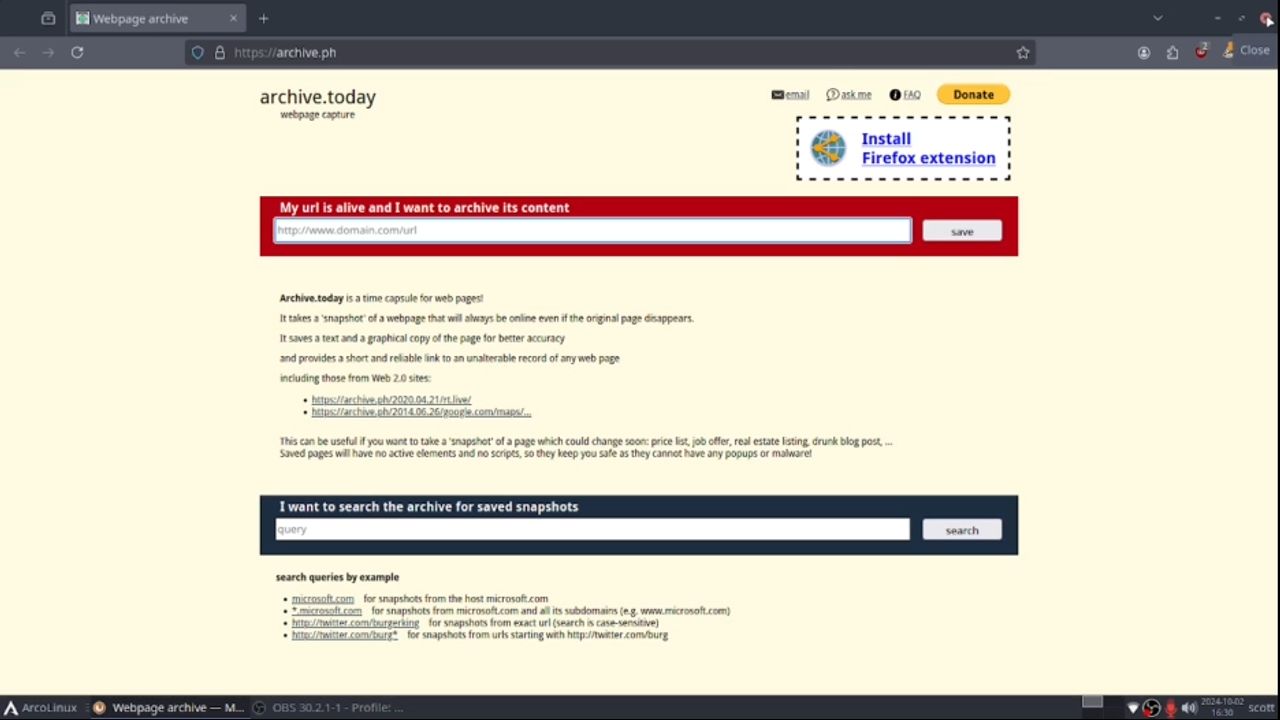1280x720 pixels.
Task: Open the Install Firefox extension link
Action: [927, 148]
